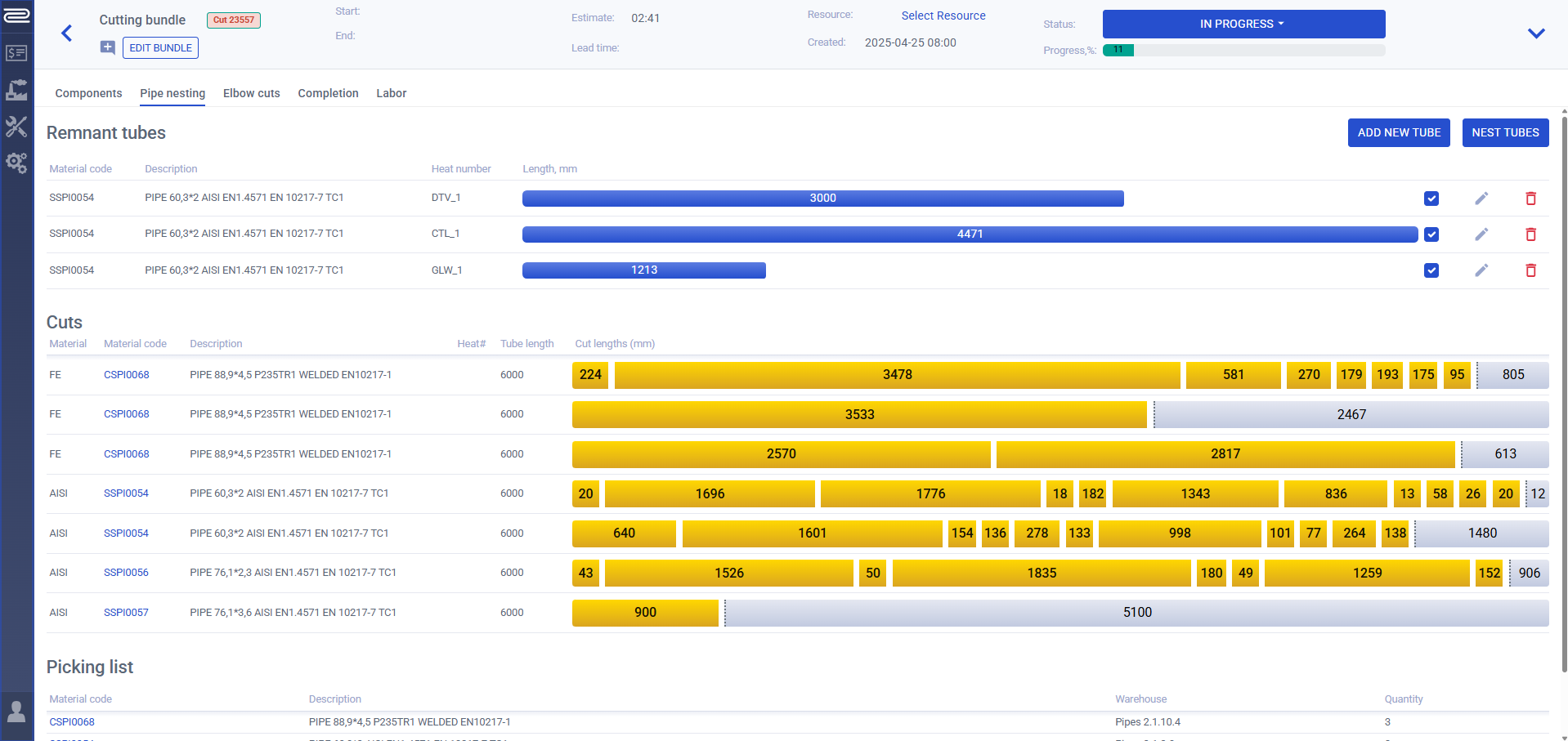The height and width of the screenshot is (741, 1568).
Task: Click Select Resource to choose a resource
Action: click(943, 16)
